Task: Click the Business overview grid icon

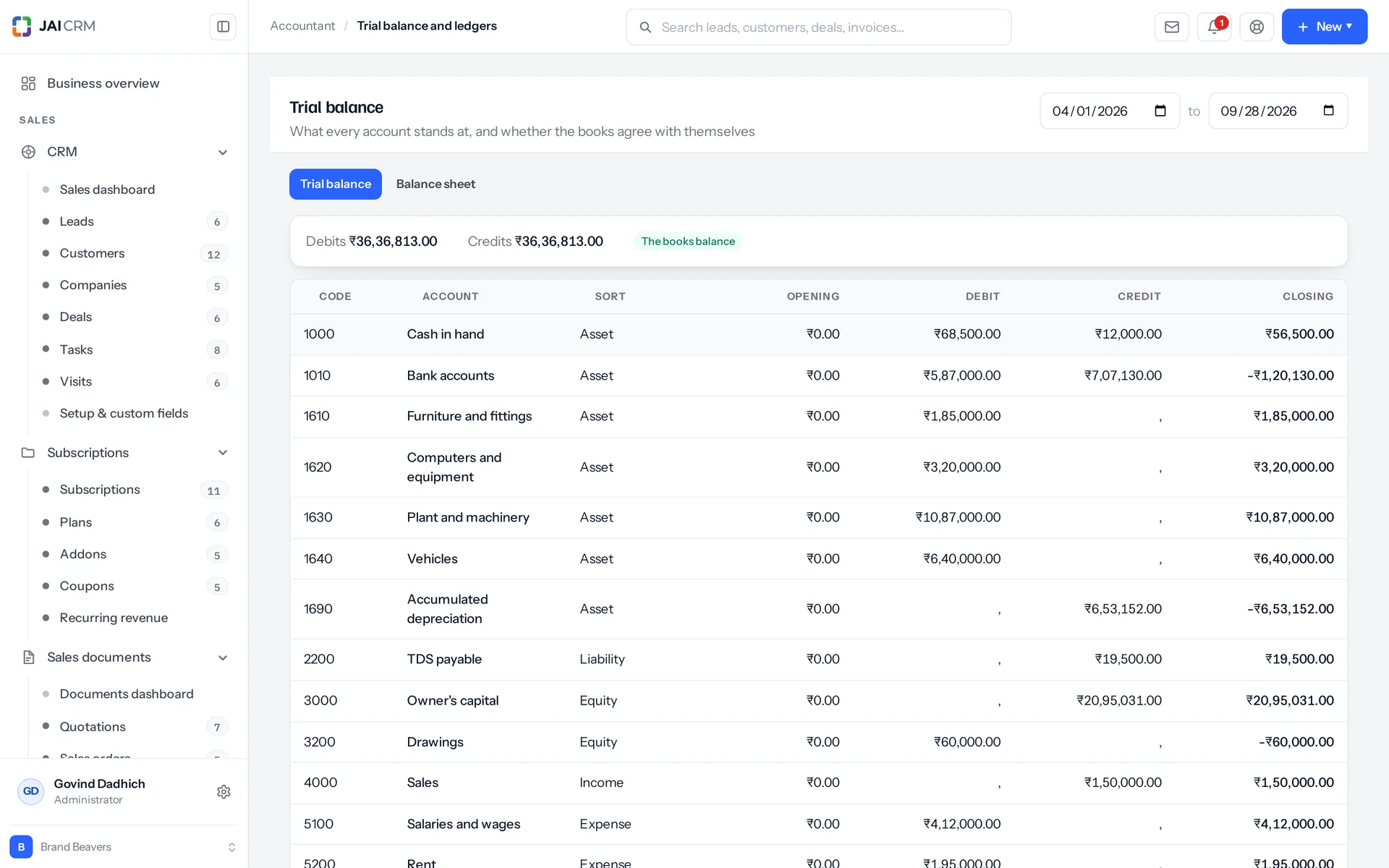Action: click(x=28, y=83)
